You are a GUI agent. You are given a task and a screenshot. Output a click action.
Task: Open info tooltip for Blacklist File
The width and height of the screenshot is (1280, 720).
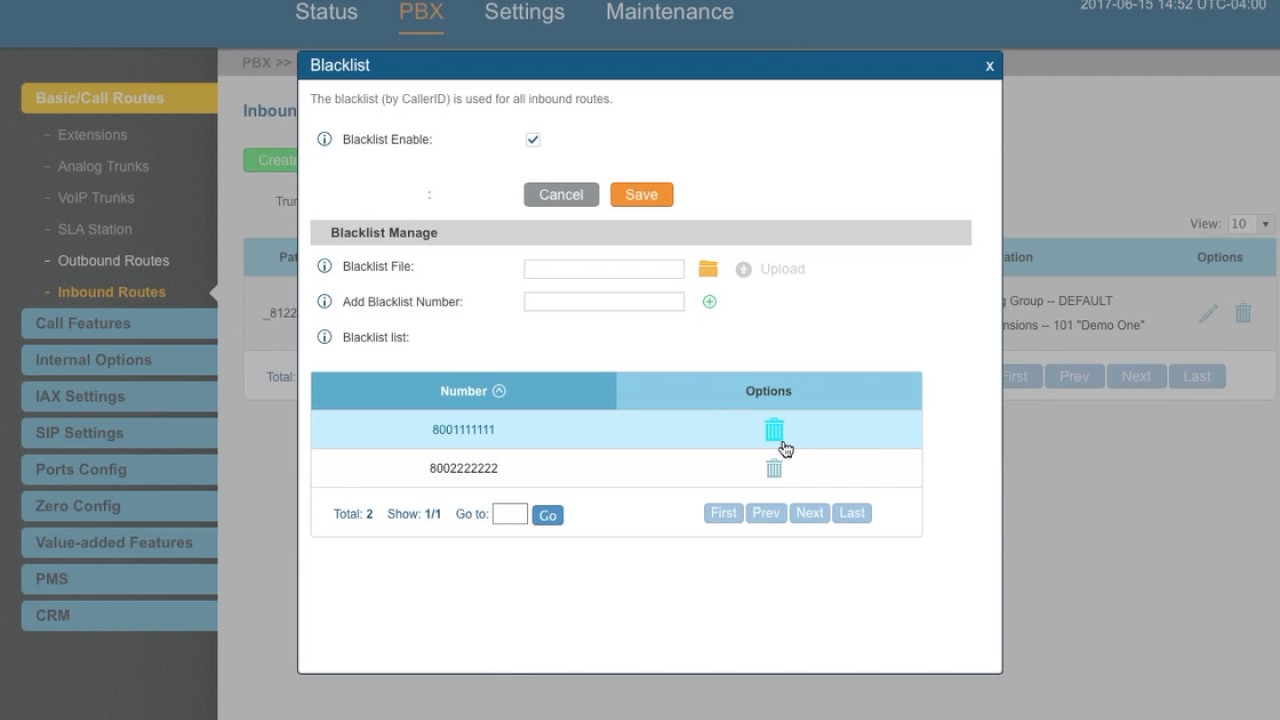[324, 266]
